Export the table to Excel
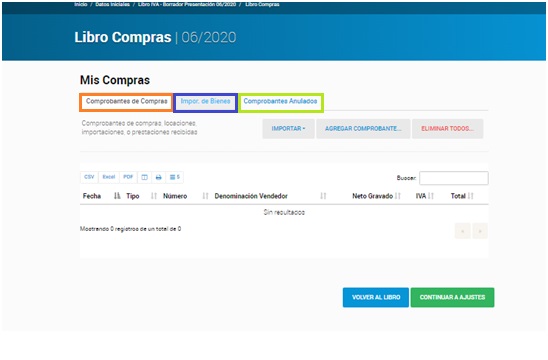 (x=109, y=177)
